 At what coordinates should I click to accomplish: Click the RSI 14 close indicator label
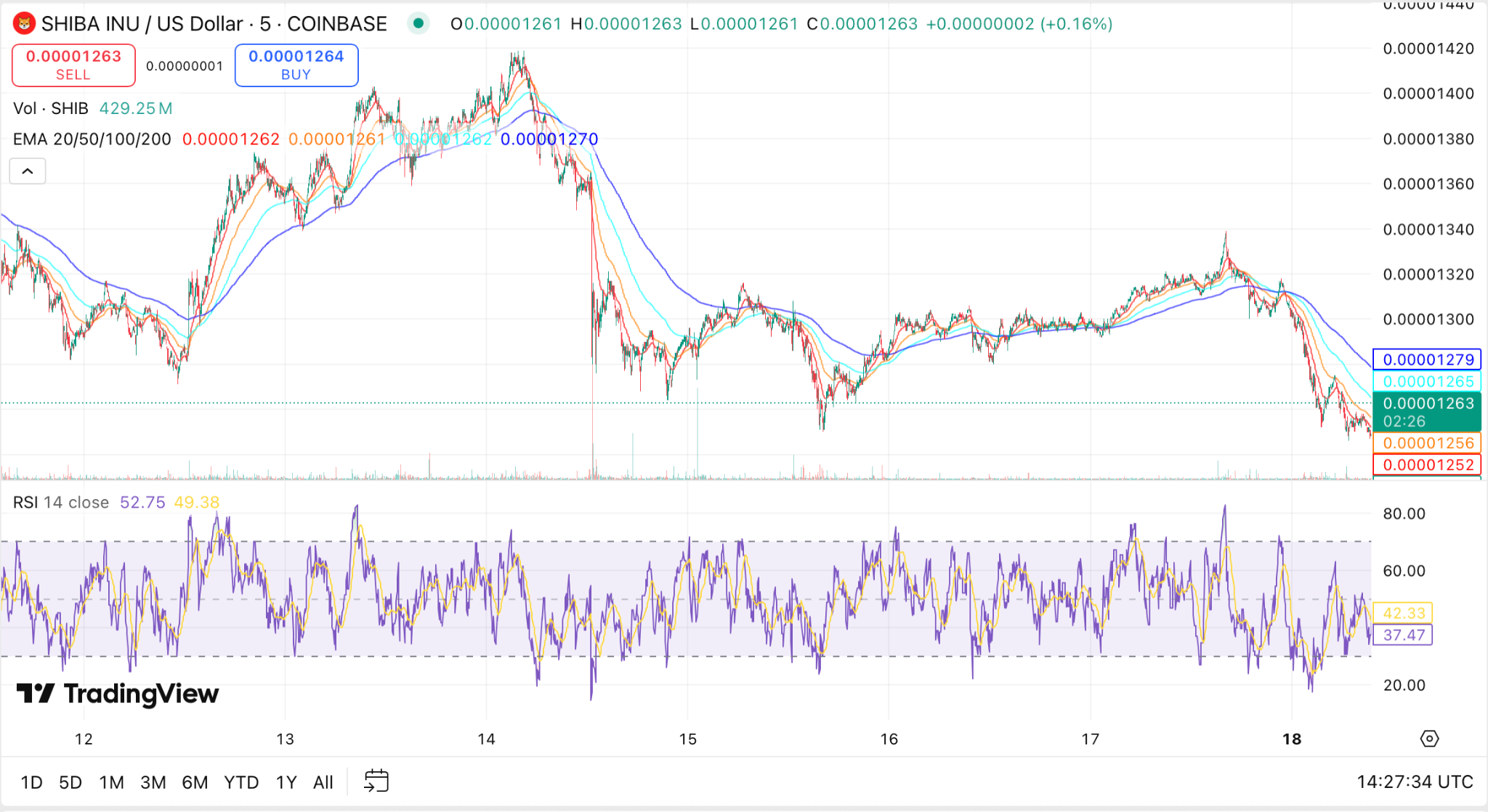tap(61, 502)
